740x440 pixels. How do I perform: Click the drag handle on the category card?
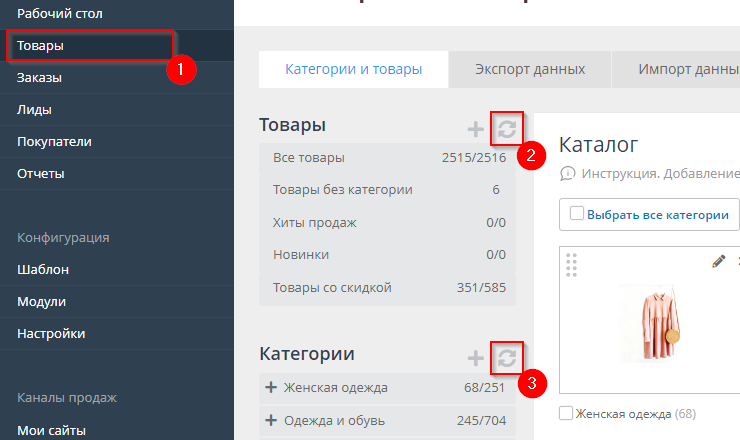tap(572, 265)
